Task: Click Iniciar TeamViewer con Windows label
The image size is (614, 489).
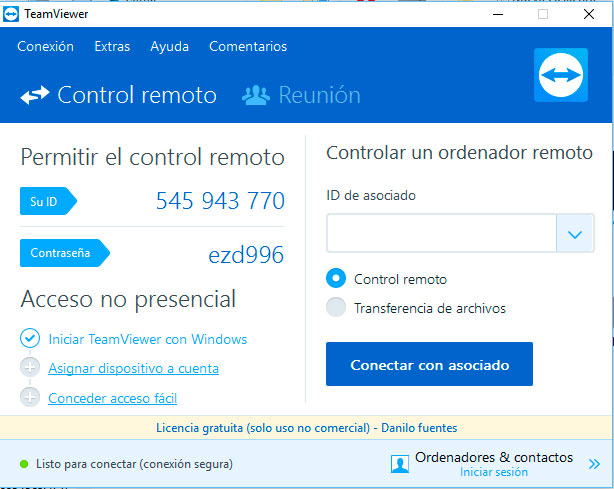Action: coord(148,339)
